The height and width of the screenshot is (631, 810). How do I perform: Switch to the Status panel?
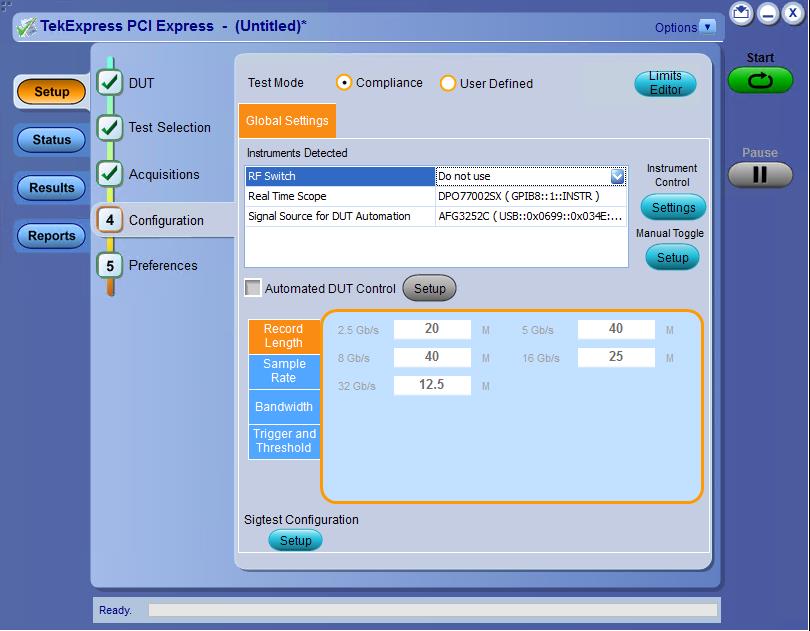[x=51, y=140]
